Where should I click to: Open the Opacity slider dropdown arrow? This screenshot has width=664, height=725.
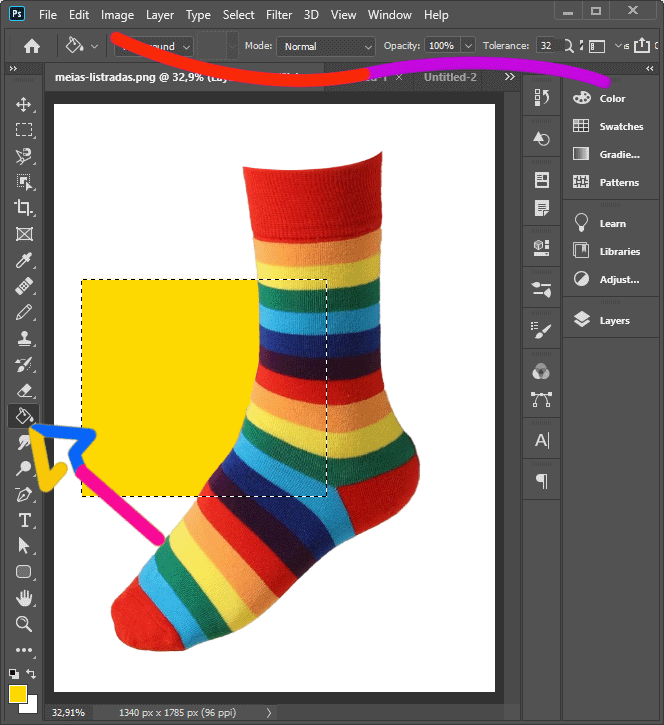point(468,46)
